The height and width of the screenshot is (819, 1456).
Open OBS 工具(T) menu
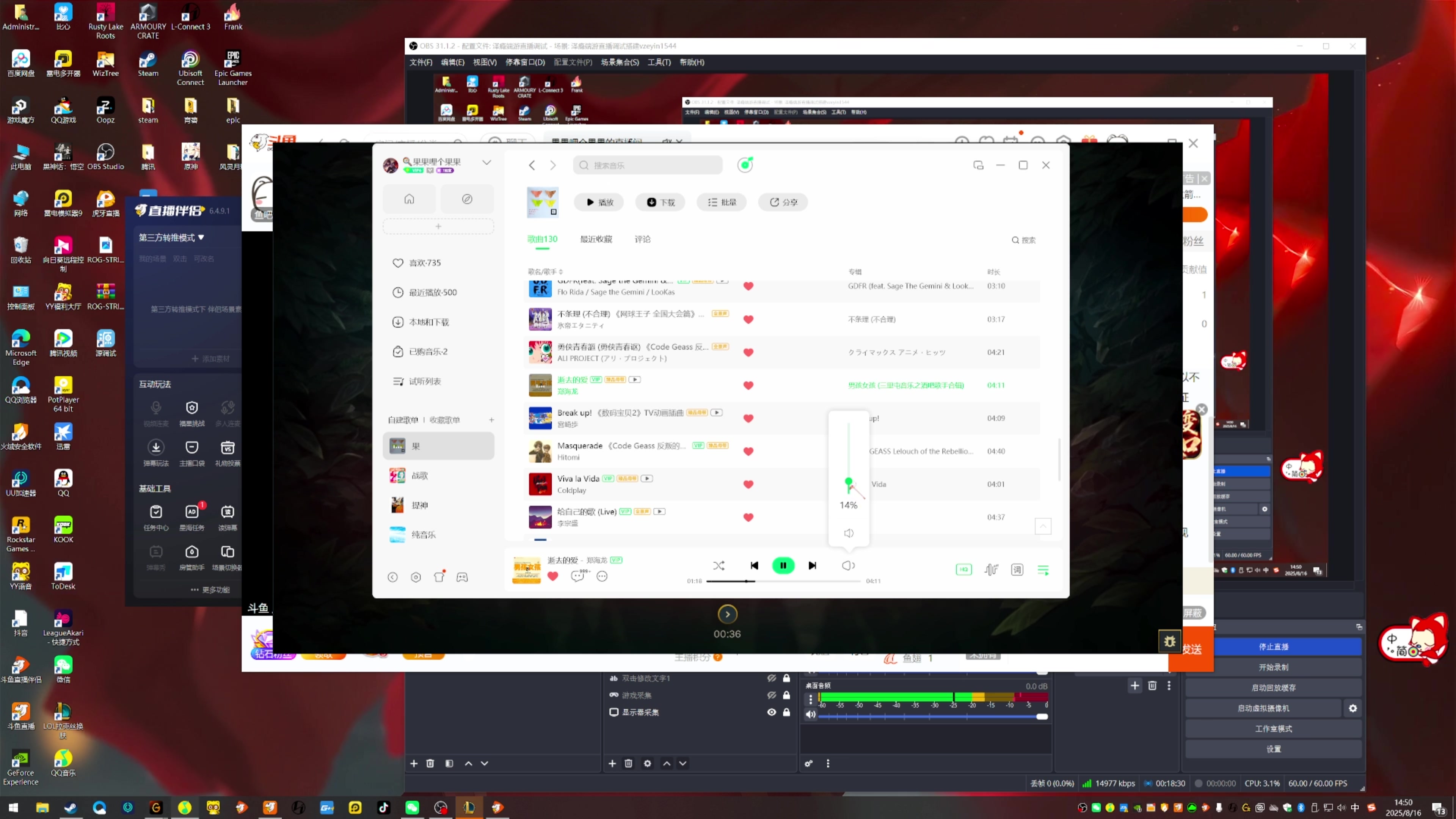pyautogui.click(x=659, y=62)
